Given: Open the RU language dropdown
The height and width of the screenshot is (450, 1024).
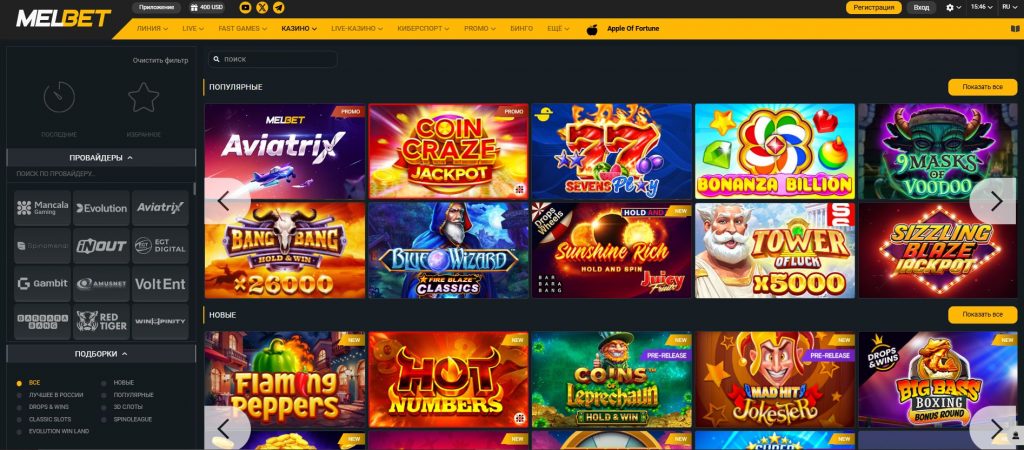Looking at the screenshot, I should pyautogui.click(x=1010, y=7).
